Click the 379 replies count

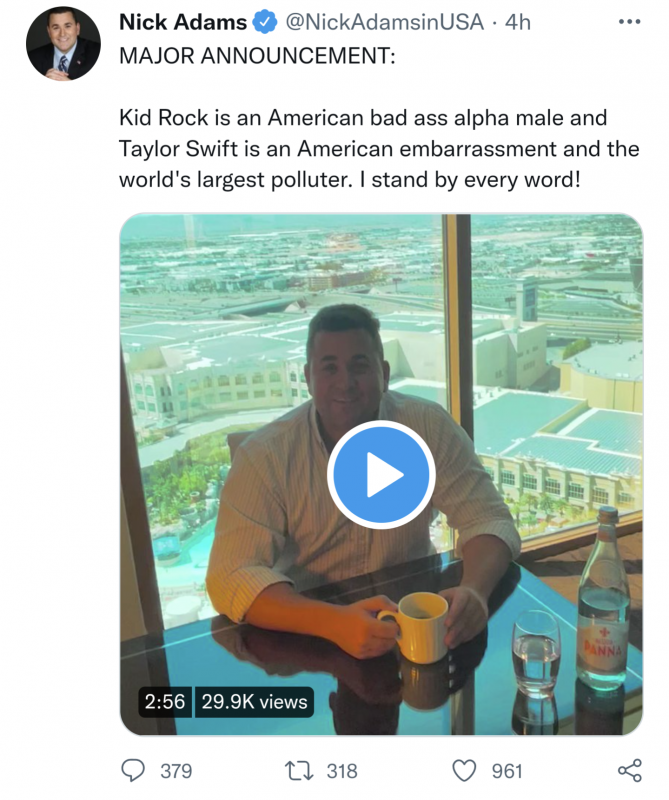176,771
